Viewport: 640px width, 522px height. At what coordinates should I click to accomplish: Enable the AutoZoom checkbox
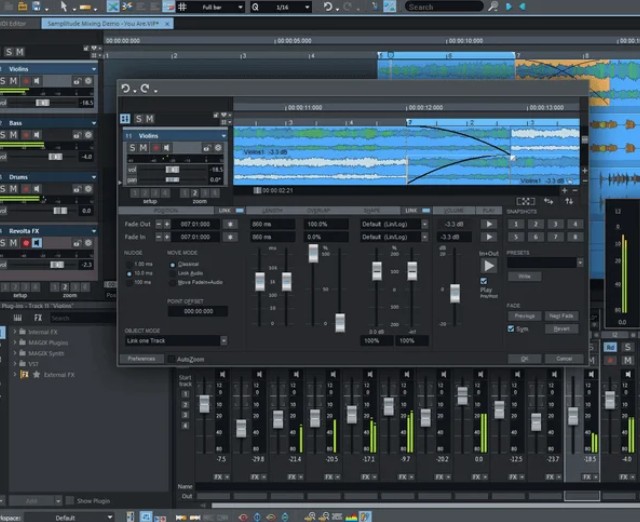coord(173,358)
